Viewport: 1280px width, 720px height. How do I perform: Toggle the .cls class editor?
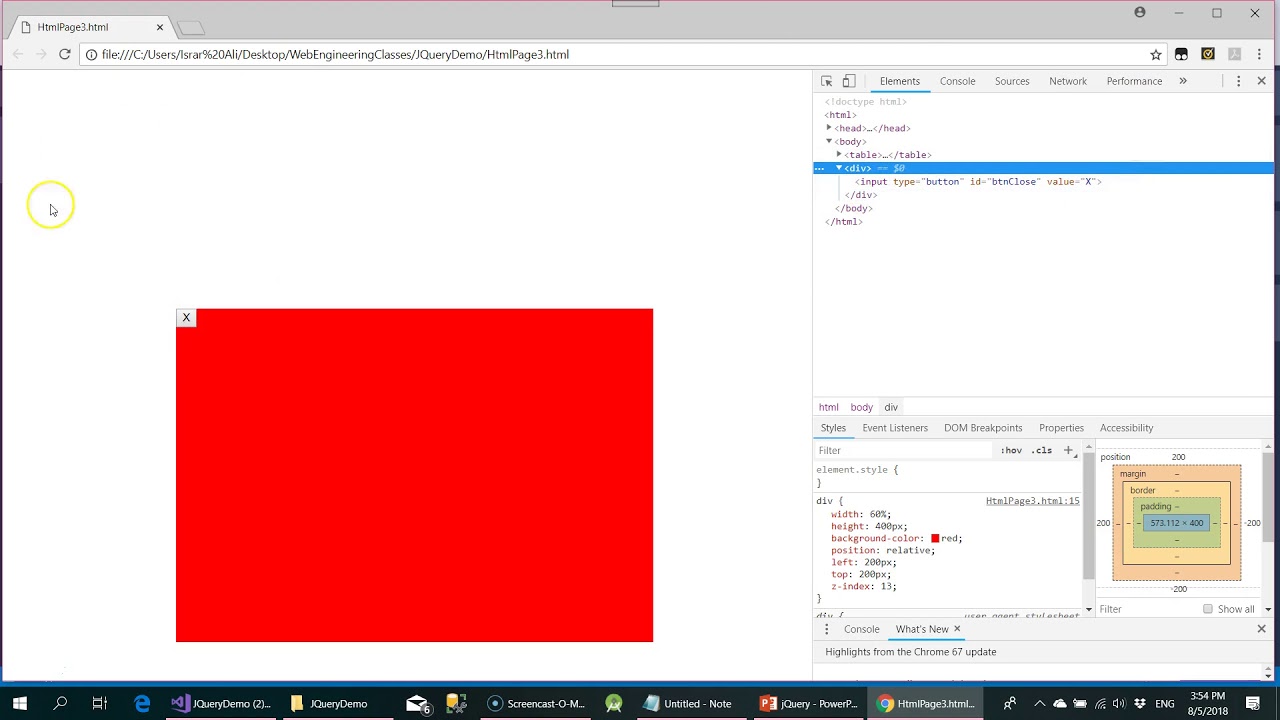1042,450
